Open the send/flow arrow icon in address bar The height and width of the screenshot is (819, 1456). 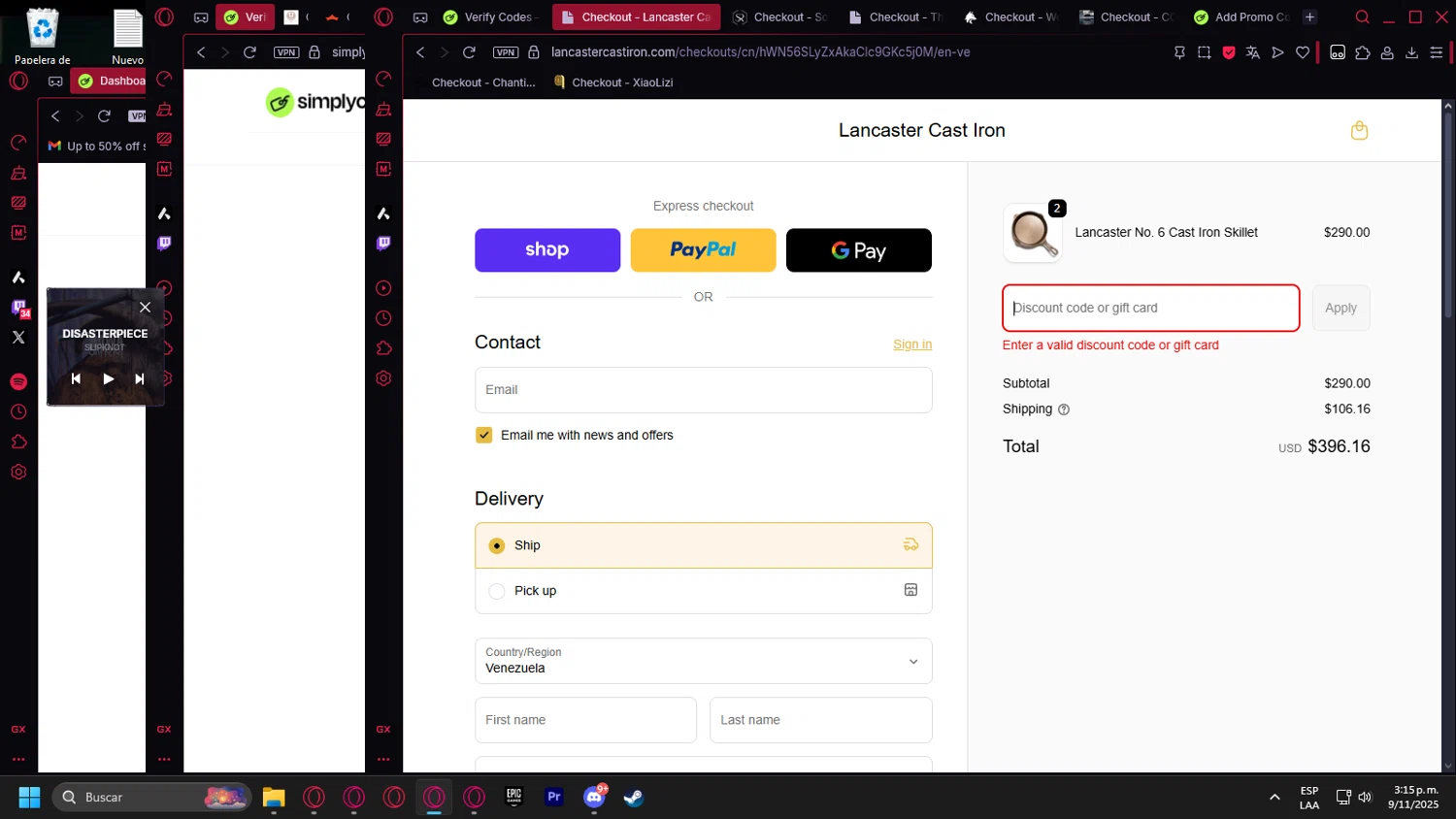coord(1277,52)
